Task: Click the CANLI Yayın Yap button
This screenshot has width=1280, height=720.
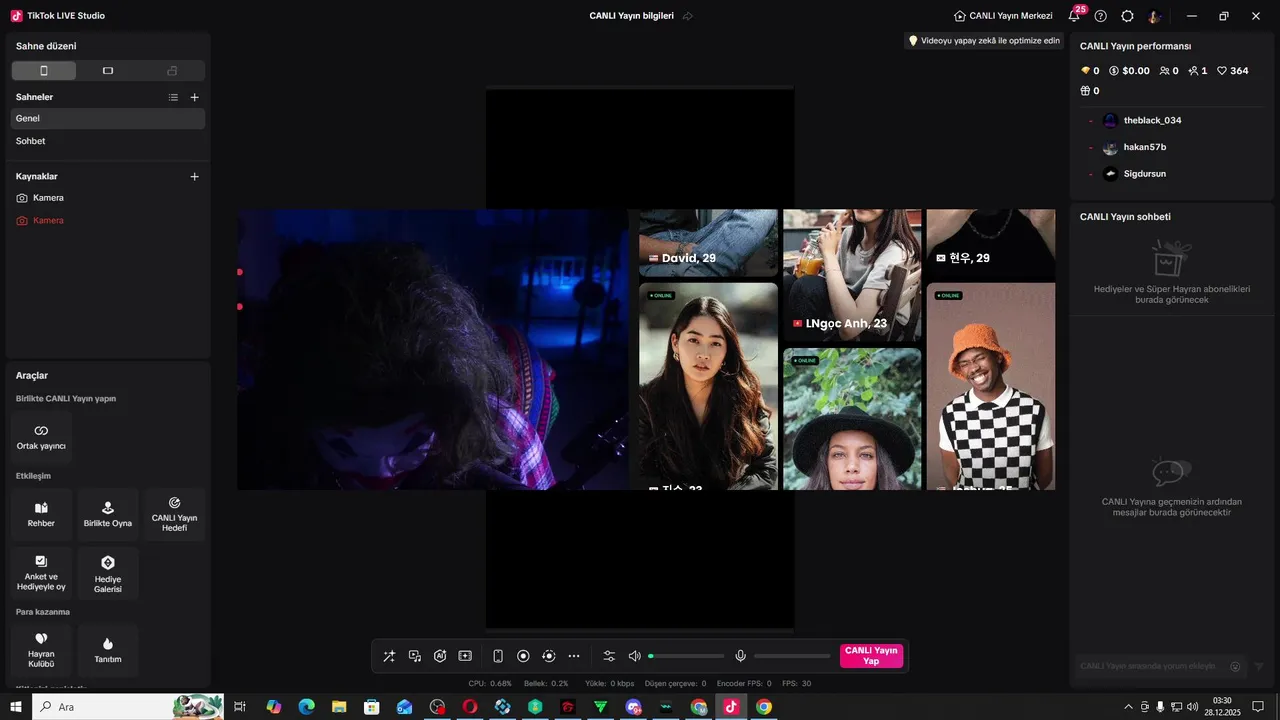Action: [x=871, y=656]
